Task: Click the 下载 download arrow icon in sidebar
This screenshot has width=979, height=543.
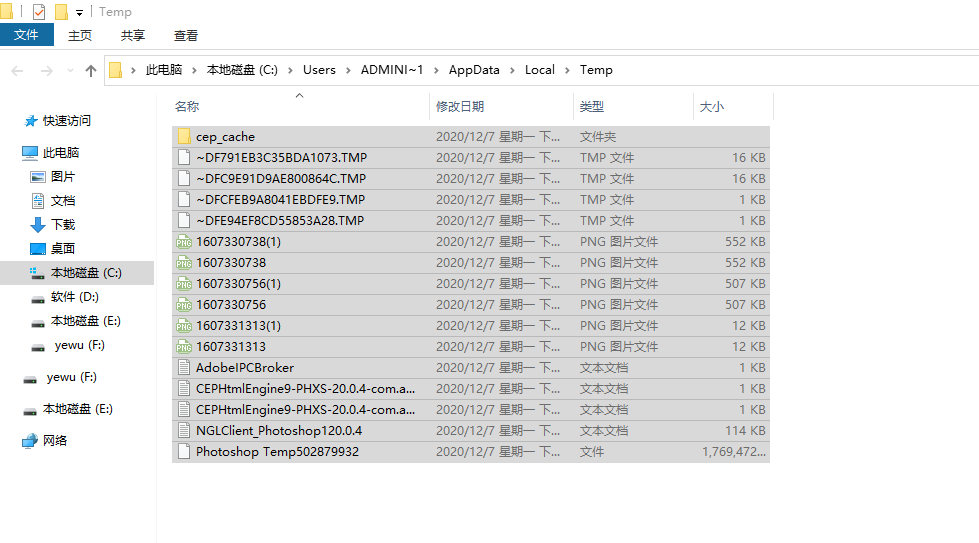Action: pyautogui.click(x=38, y=225)
